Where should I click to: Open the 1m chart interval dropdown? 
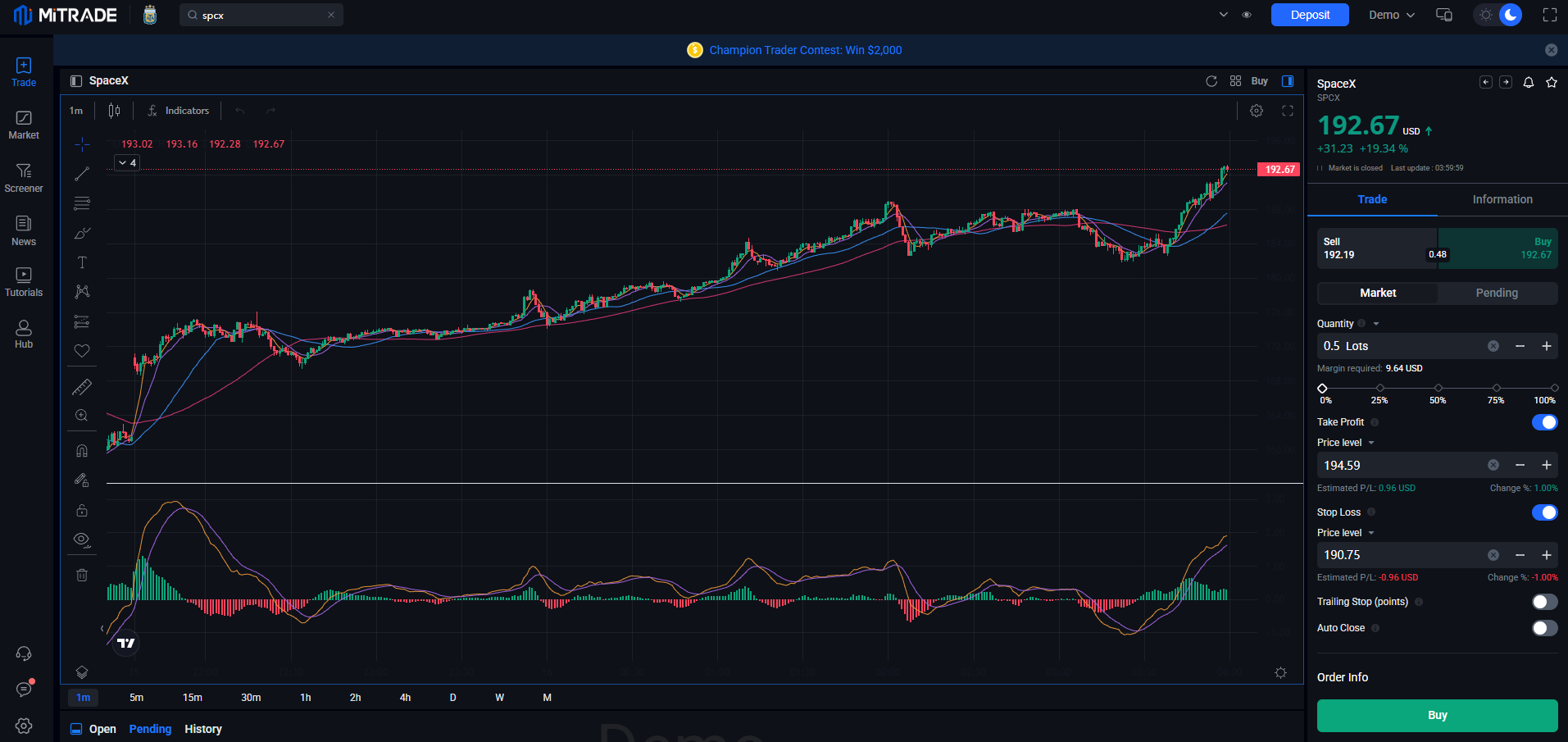tap(76, 111)
